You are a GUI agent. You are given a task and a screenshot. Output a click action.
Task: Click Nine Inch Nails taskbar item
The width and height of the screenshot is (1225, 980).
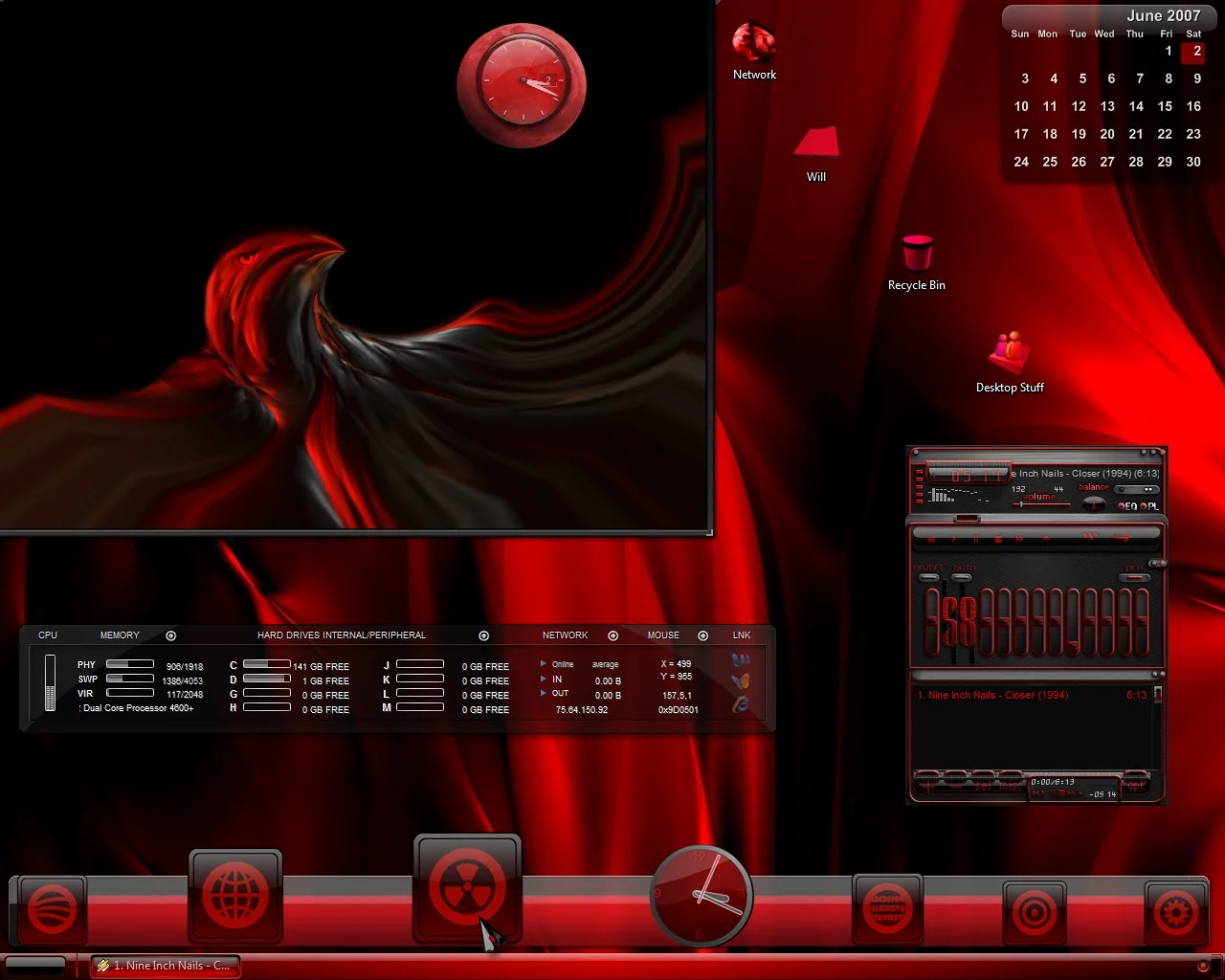click(166, 966)
